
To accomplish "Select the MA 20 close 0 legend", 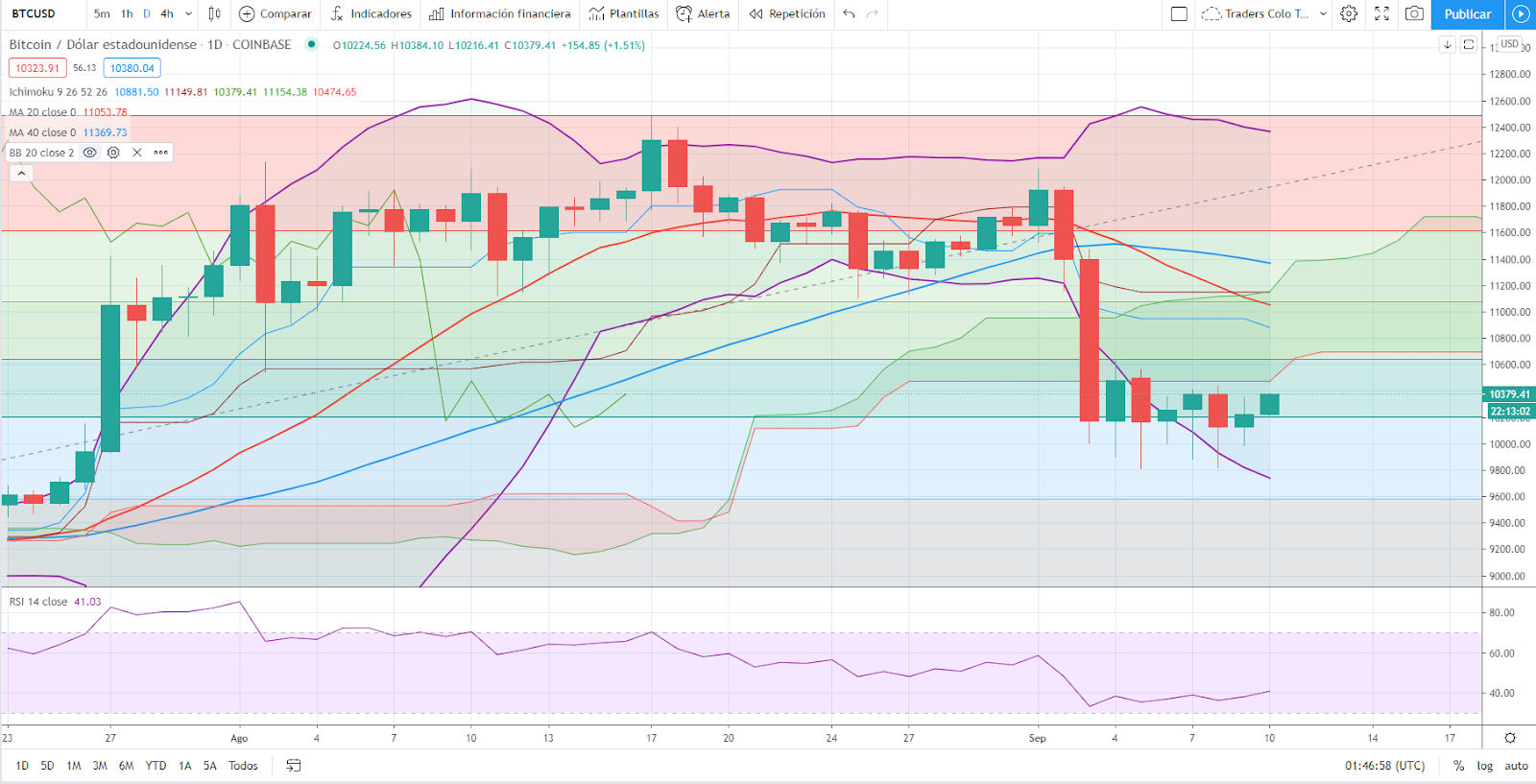I will point(43,112).
